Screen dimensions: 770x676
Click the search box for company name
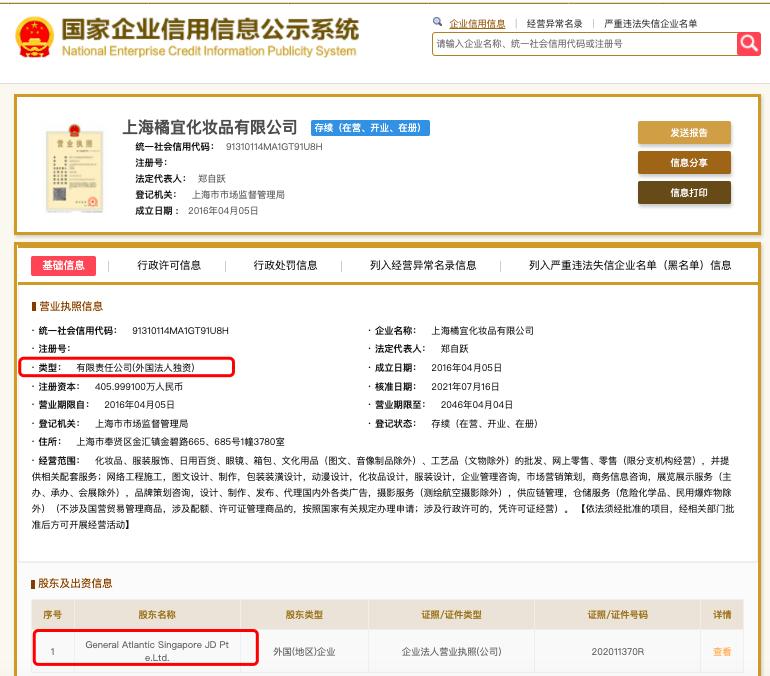click(x=584, y=44)
